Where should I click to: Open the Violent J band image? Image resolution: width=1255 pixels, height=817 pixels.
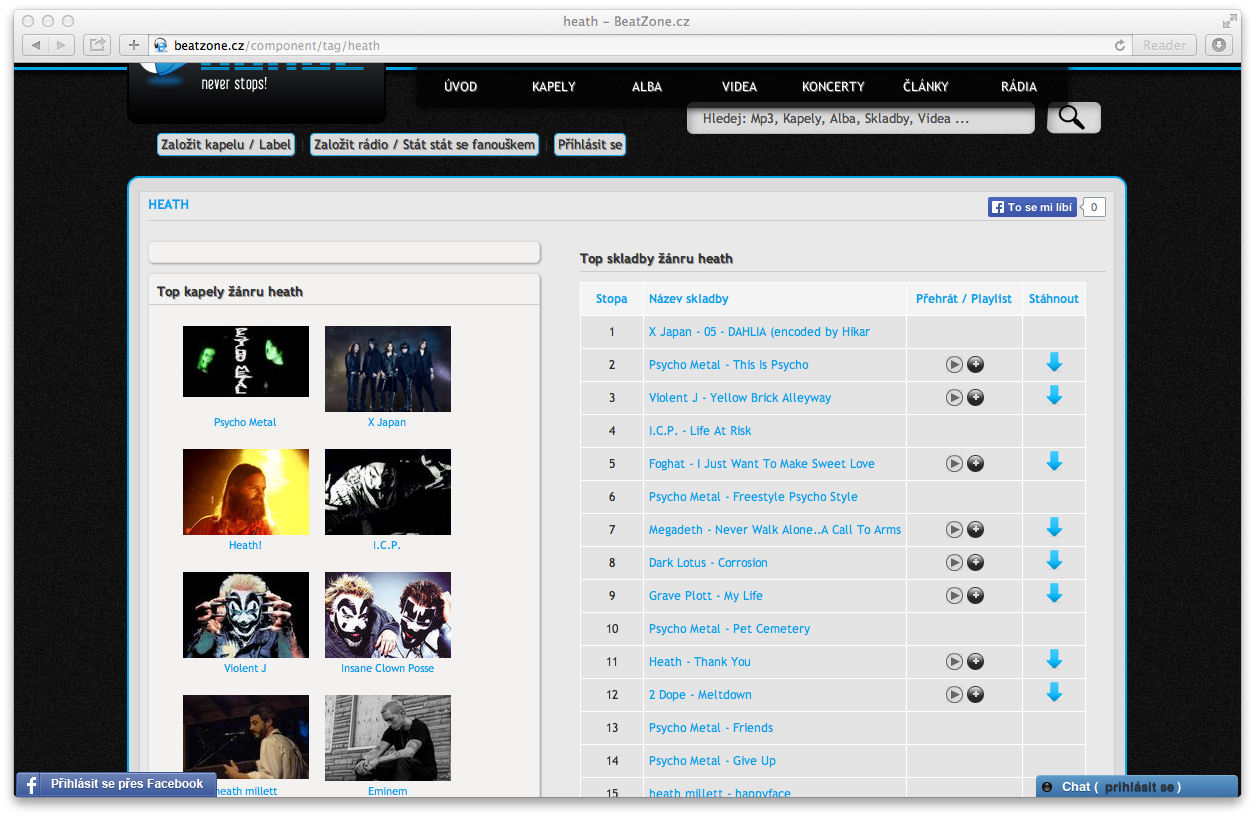coord(246,615)
